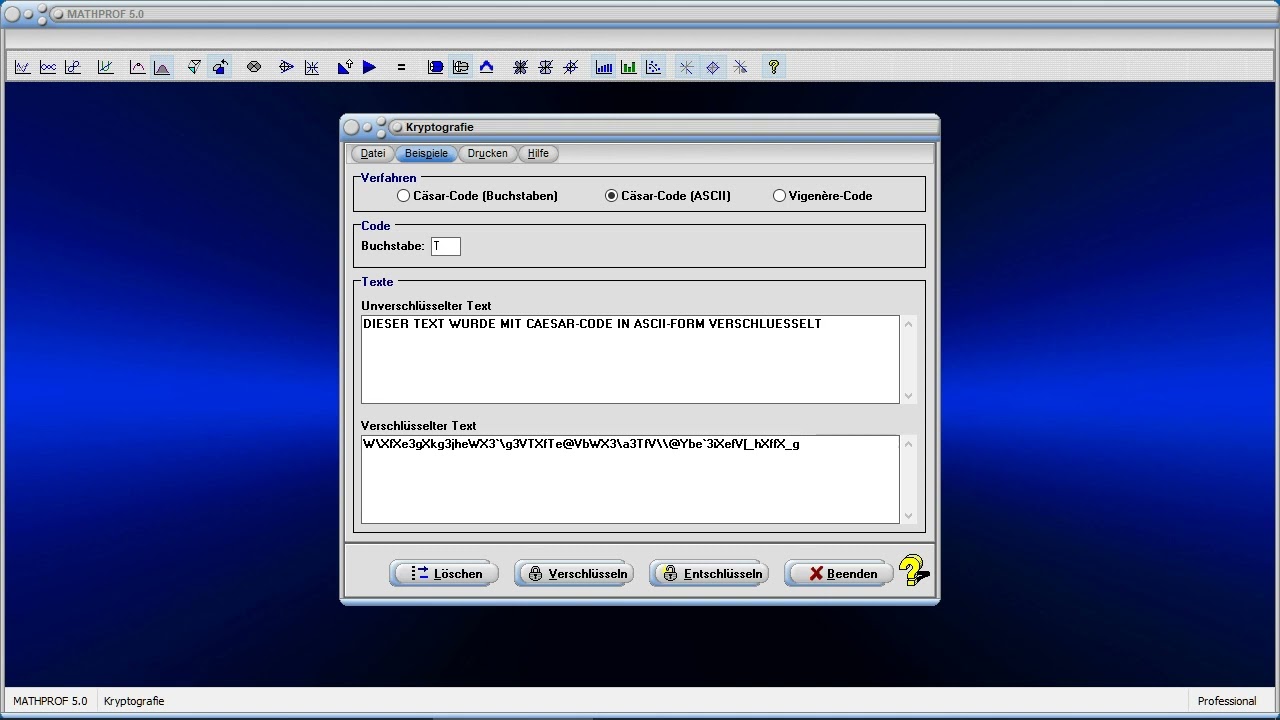The height and width of the screenshot is (720, 1280).
Task: Click the scatter plot toolbar icon
Action: coord(653,67)
